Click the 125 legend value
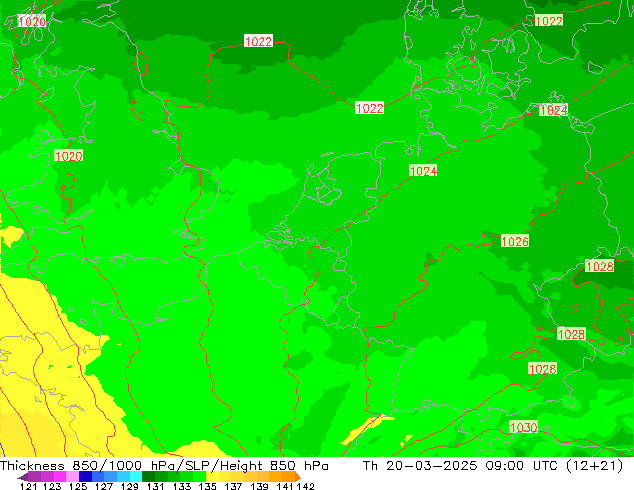The width and height of the screenshot is (634, 490). (78, 486)
